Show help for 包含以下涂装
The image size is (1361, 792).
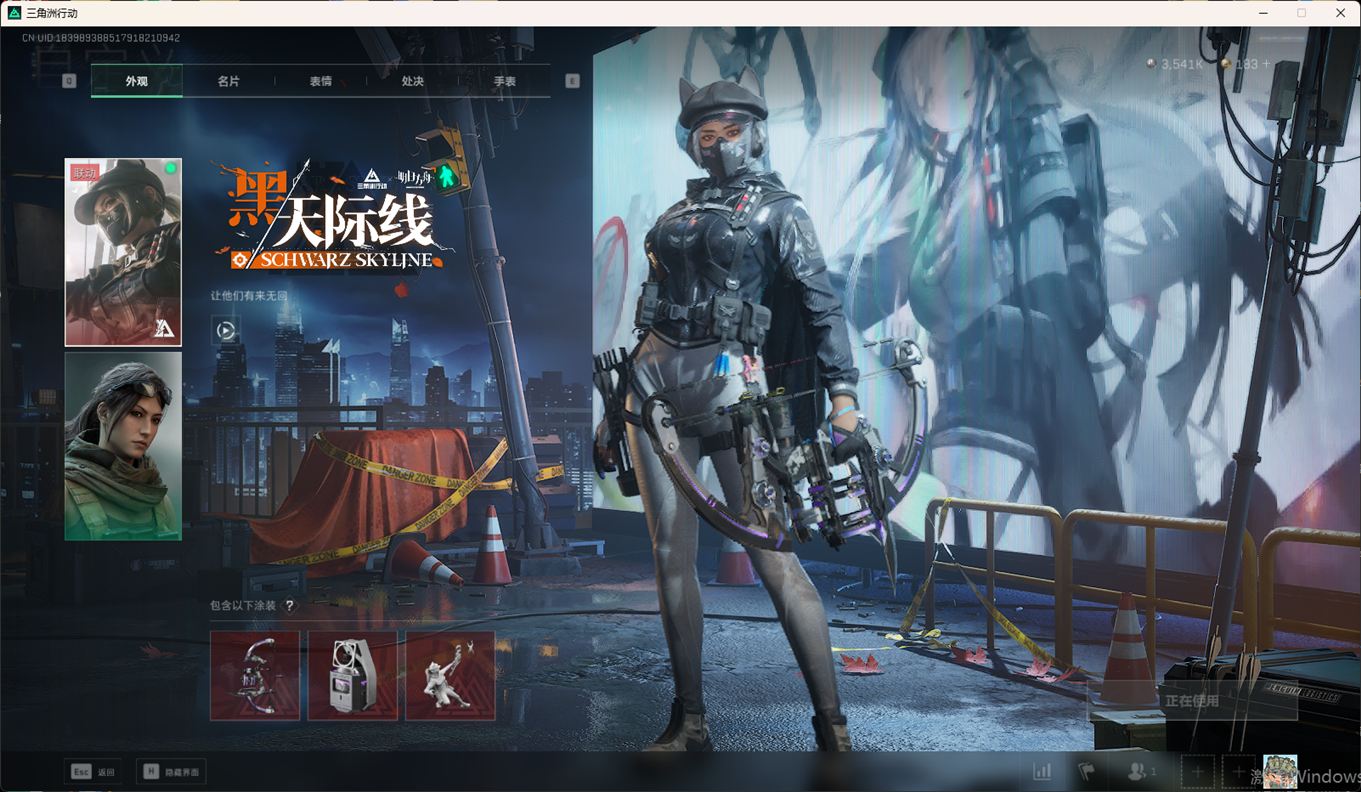coord(290,605)
